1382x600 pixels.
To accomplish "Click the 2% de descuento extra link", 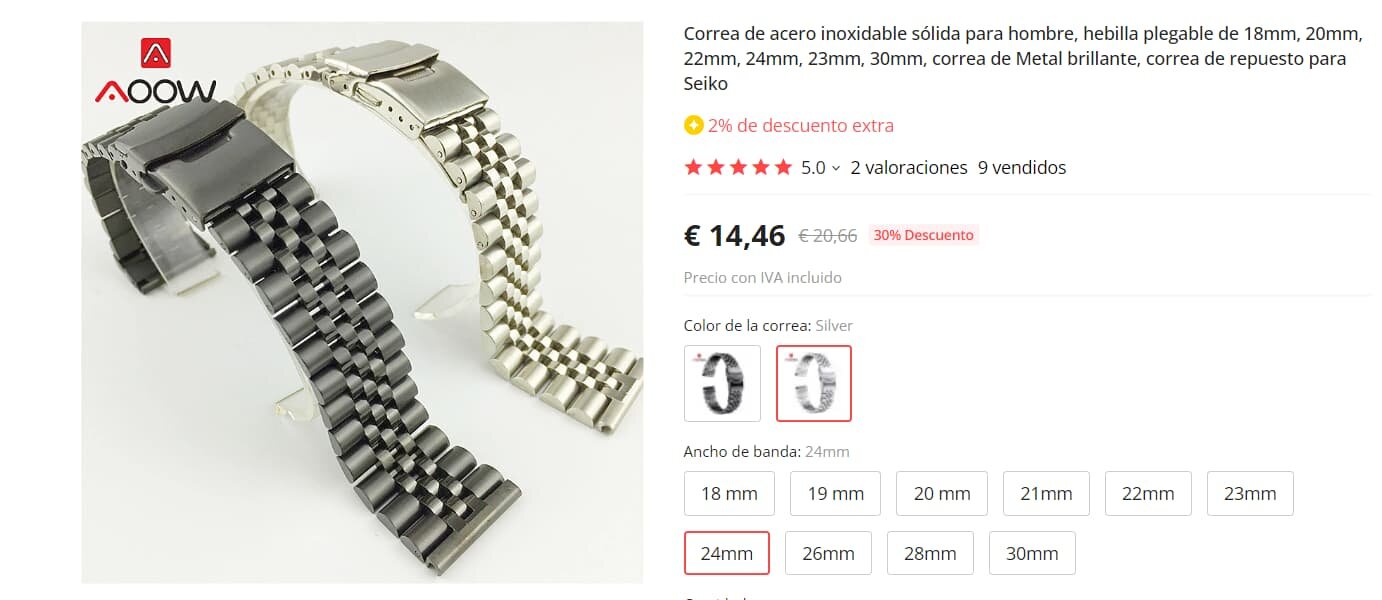I will [801, 126].
